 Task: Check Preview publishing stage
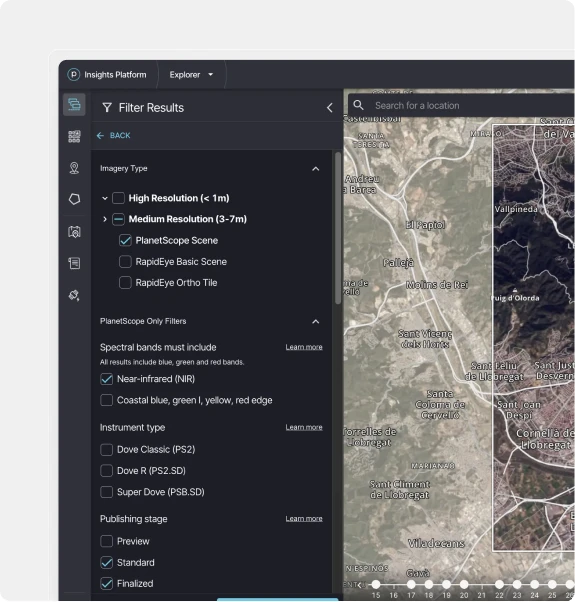click(x=106, y=541)
